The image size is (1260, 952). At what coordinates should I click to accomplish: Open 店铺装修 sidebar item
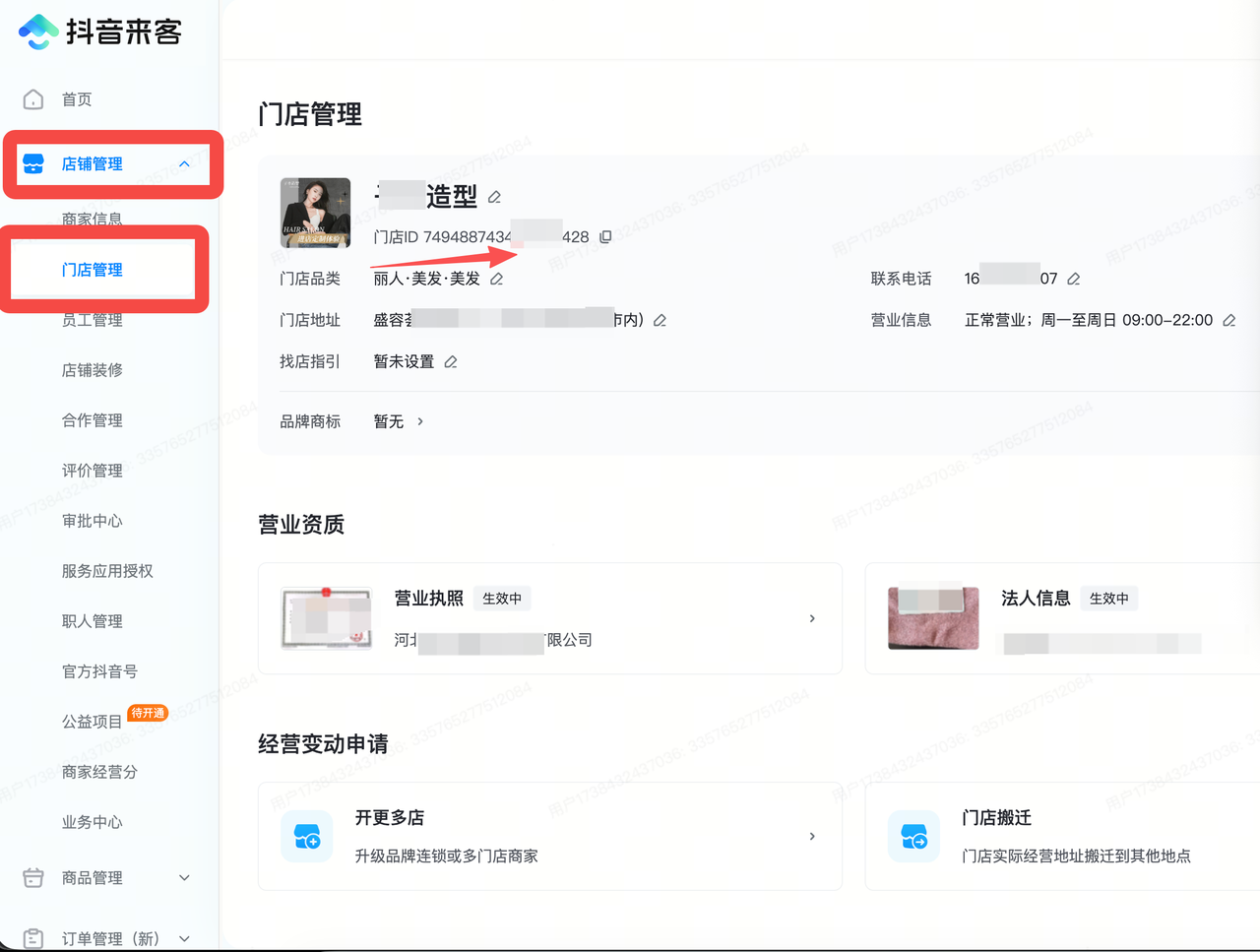(x=93, y=370)
